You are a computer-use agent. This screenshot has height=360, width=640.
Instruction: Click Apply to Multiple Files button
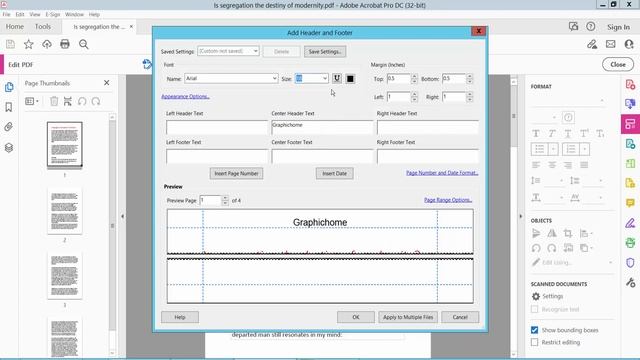pos(408,317)
